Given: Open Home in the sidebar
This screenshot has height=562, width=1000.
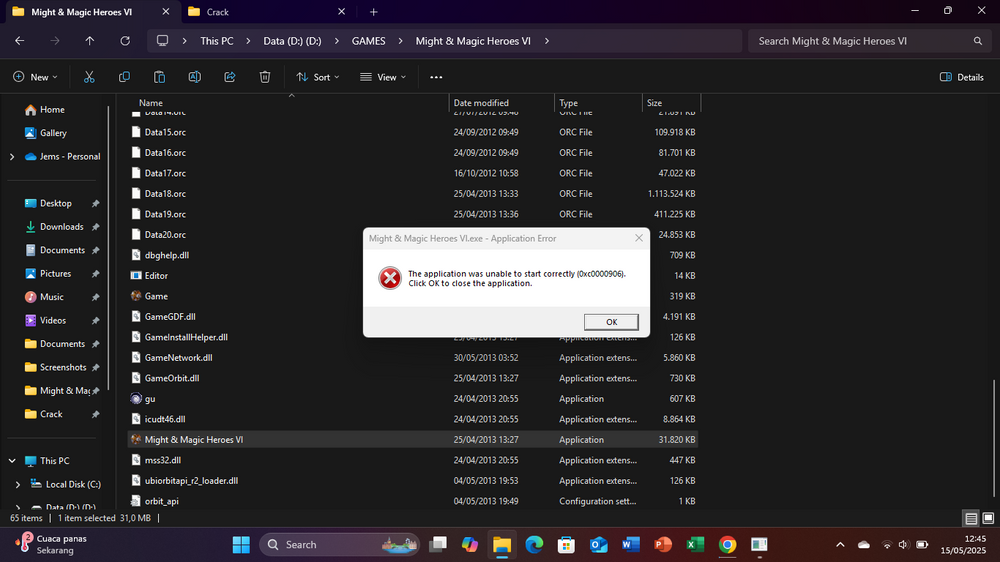Looking at the screenshot, I should [52, 110].
